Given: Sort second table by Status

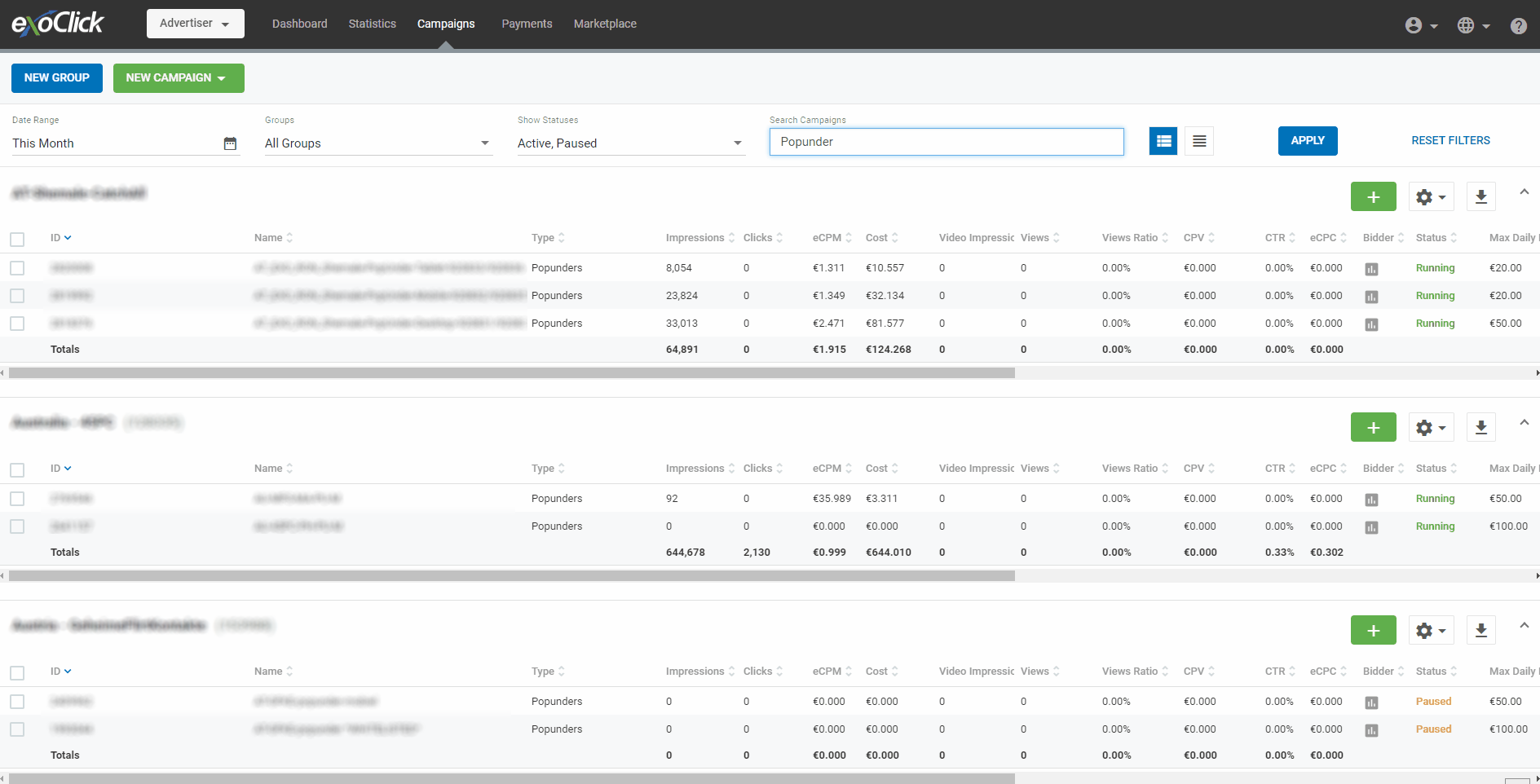Looking at the screenshot, I should (x=1436, y=469).
